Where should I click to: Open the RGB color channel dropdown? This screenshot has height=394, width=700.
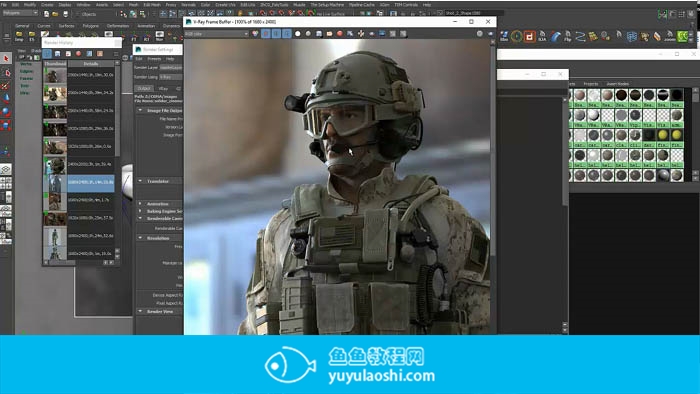pyautogui.click(x=217, y=33)
